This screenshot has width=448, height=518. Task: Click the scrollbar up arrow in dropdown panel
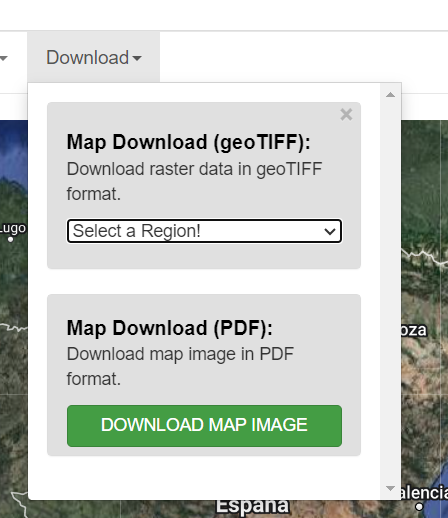coord(390,95)
